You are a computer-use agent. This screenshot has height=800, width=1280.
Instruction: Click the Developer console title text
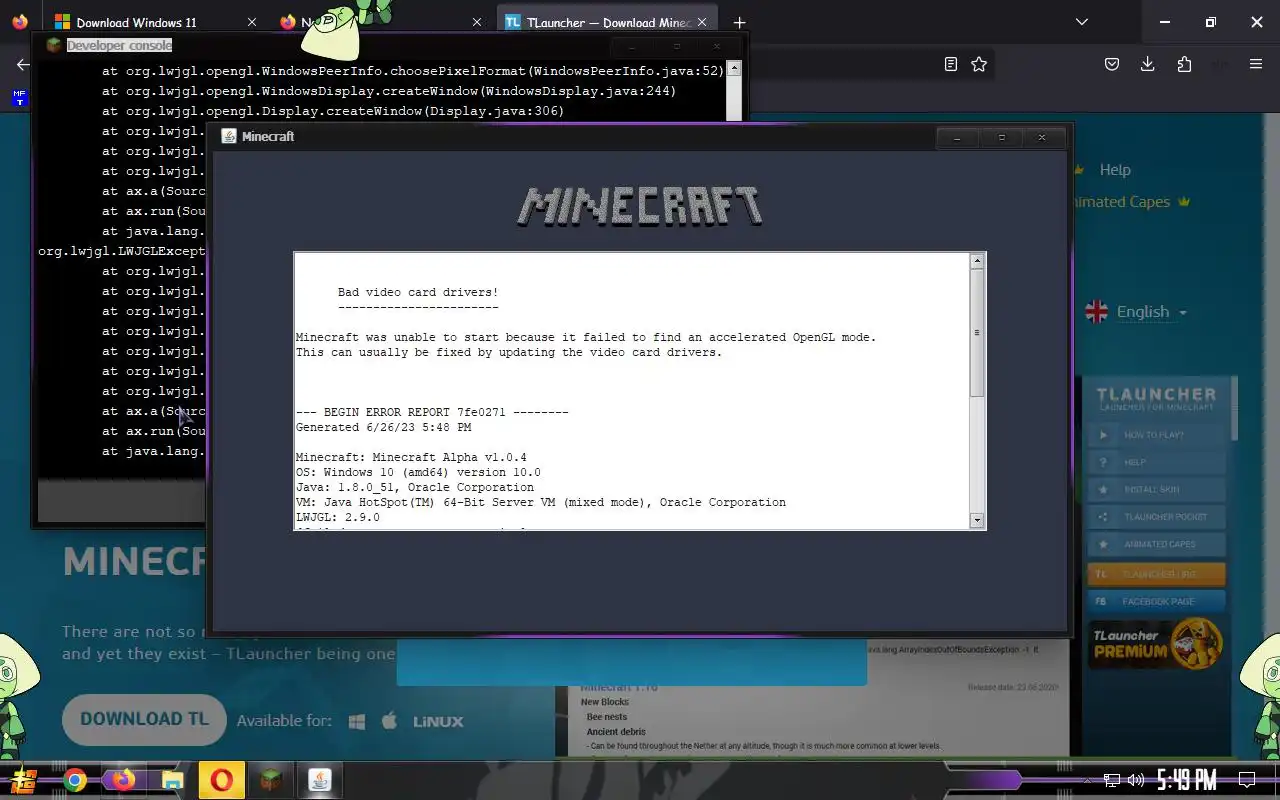click(119, 45)
